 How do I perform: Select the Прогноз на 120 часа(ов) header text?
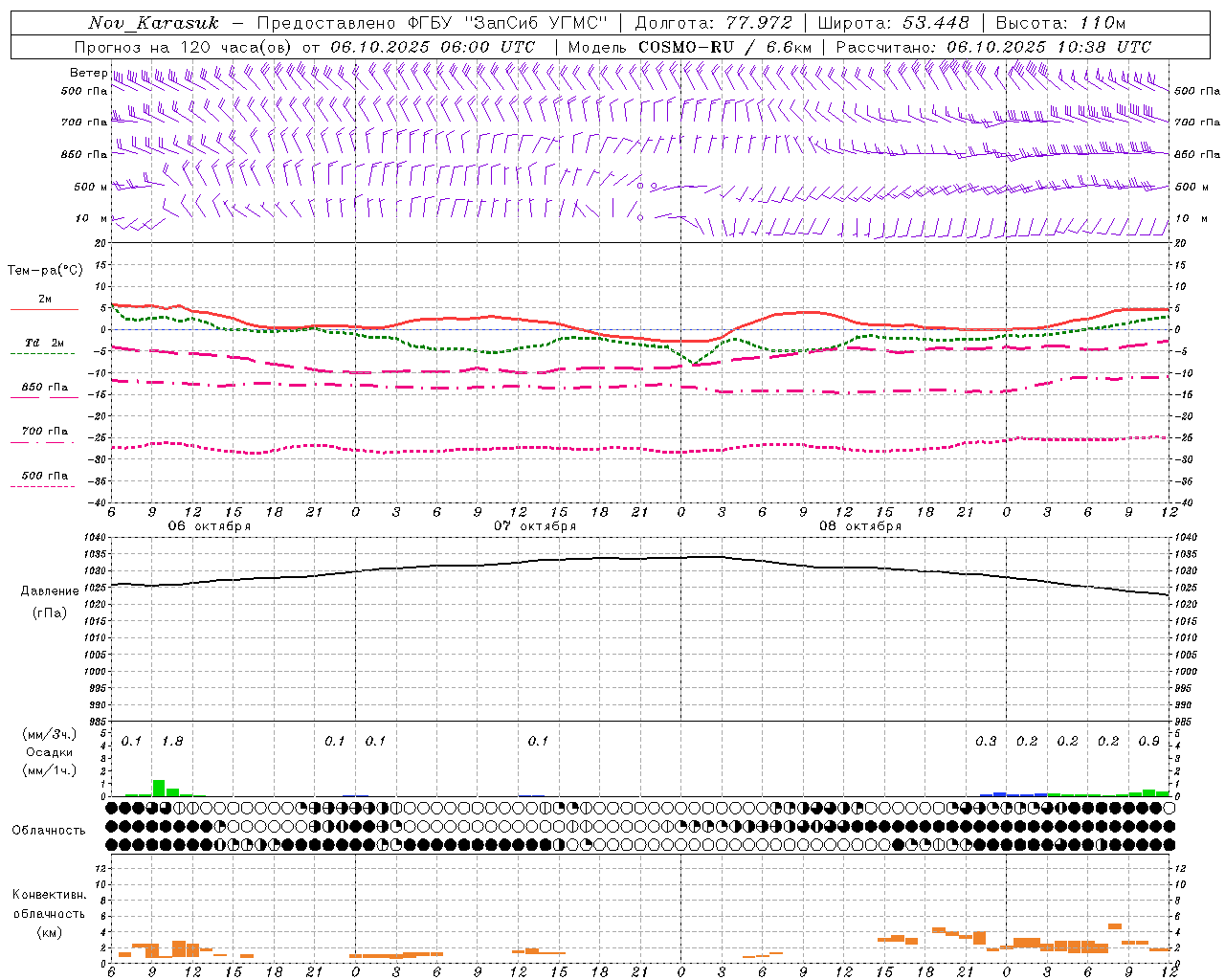tap(185, 47)
